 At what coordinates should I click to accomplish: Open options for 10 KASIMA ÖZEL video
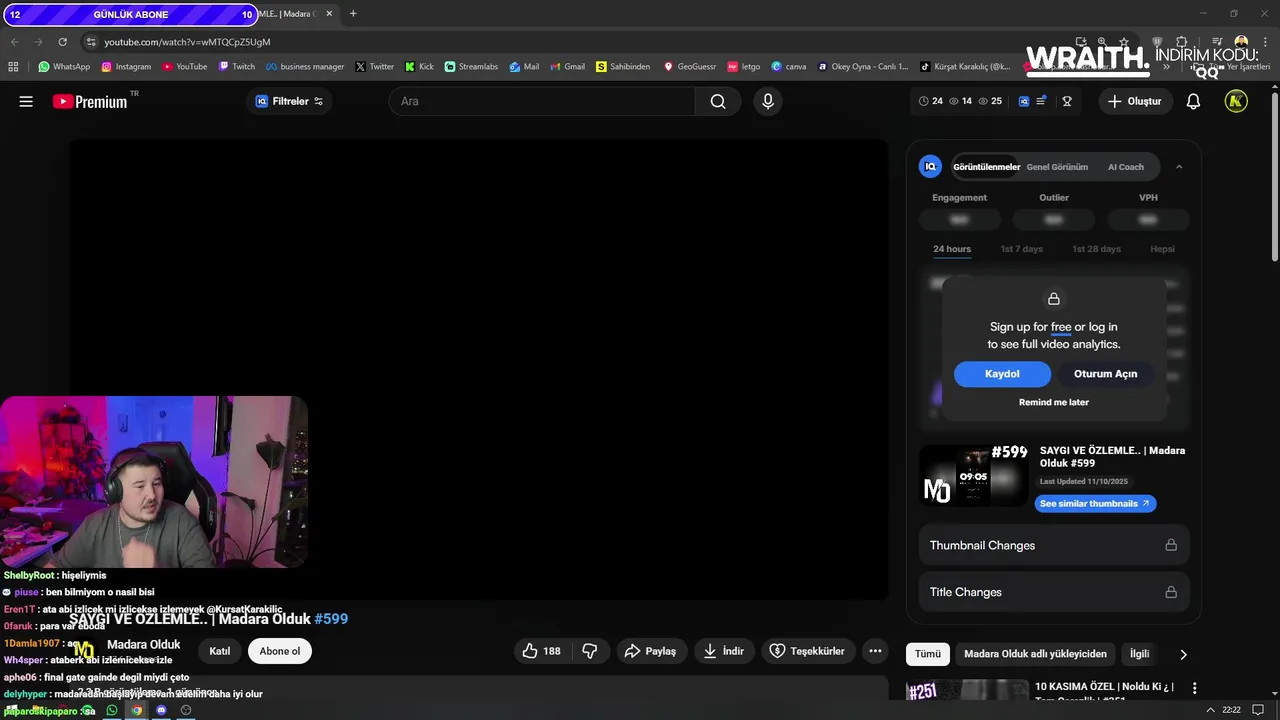pos(1194,688)
